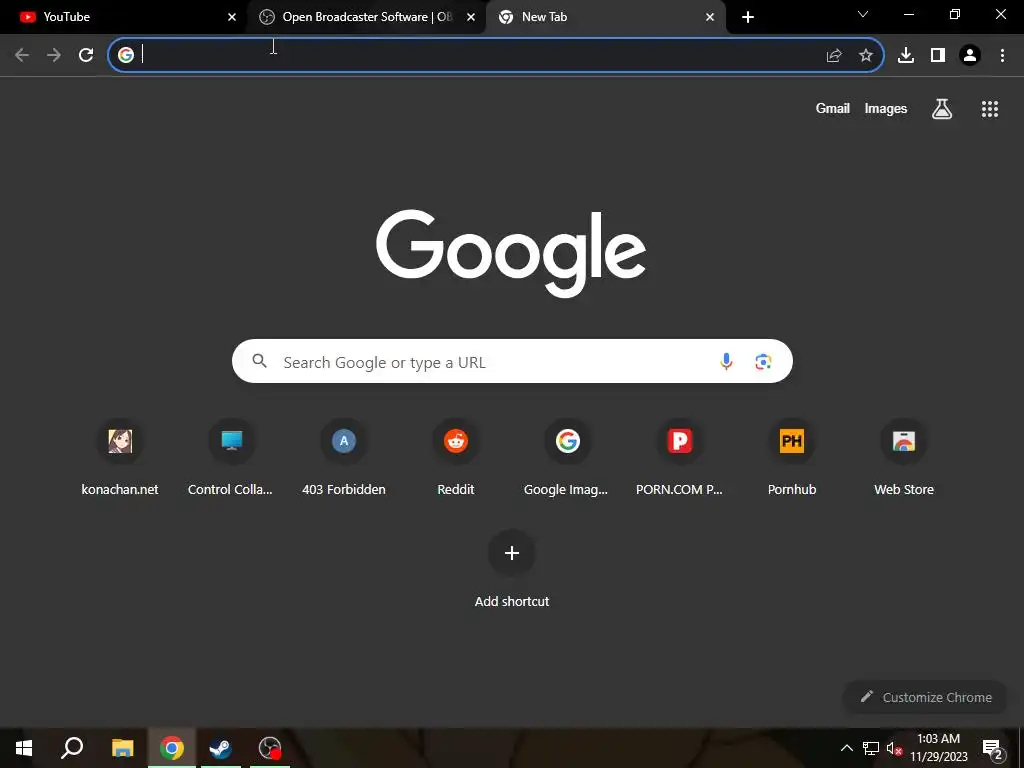The width and height of the screenshot is (1024, 768).
Task: Show hidden system tray icons
Action: tap(846, 748)
